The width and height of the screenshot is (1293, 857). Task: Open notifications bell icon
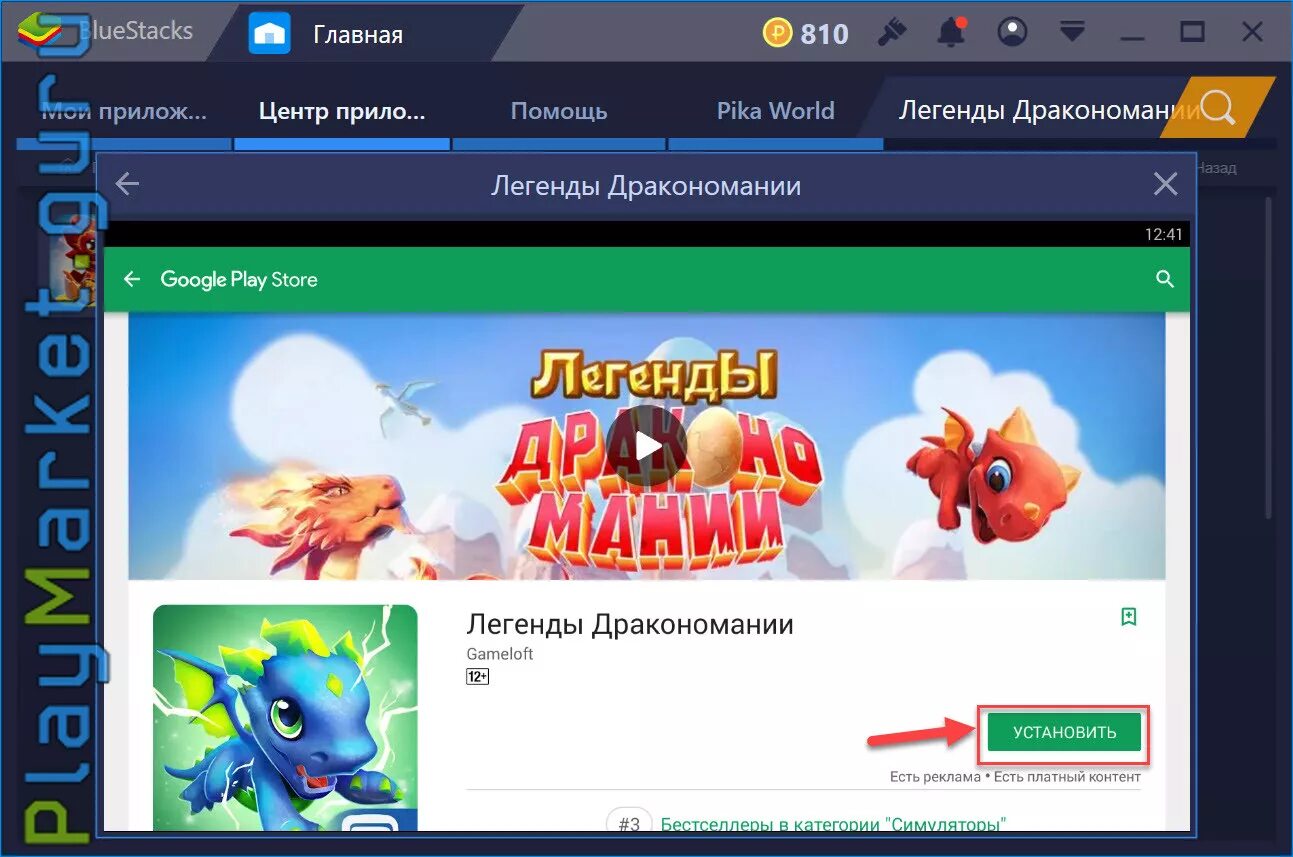coord(950,33)
